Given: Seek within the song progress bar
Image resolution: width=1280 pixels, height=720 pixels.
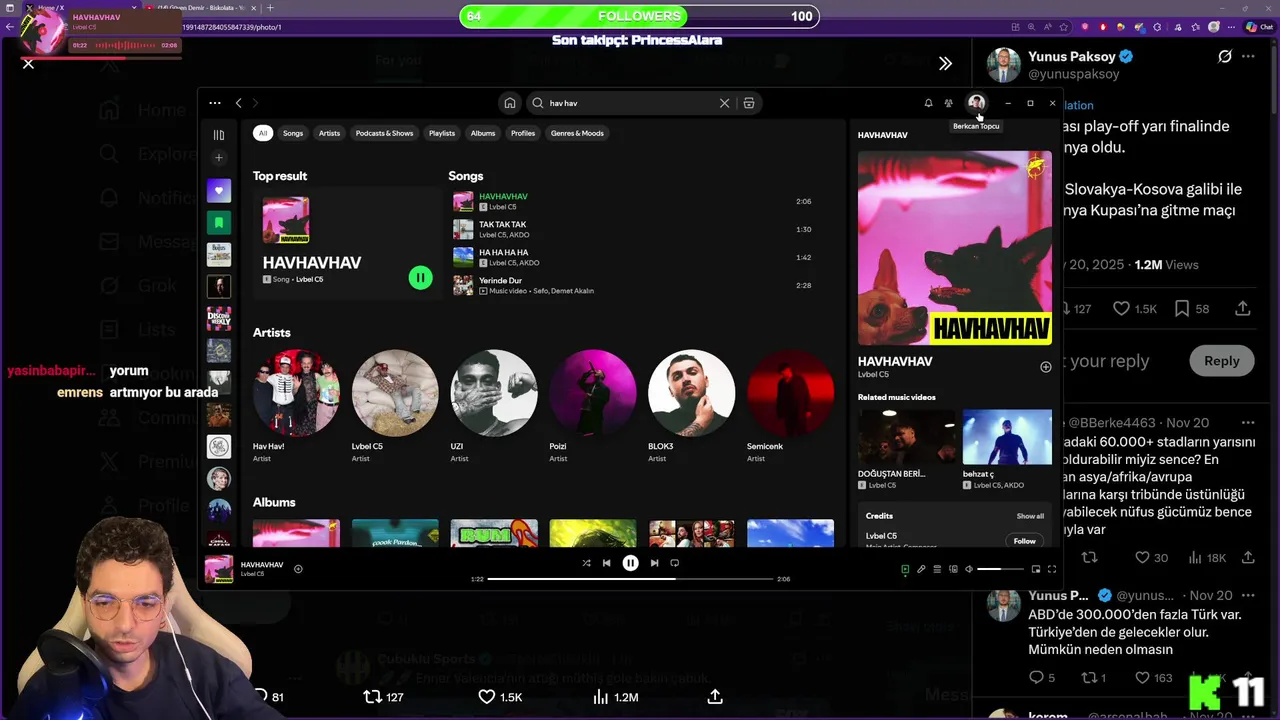Looking at the screenshot, I should tap(630, 579).
